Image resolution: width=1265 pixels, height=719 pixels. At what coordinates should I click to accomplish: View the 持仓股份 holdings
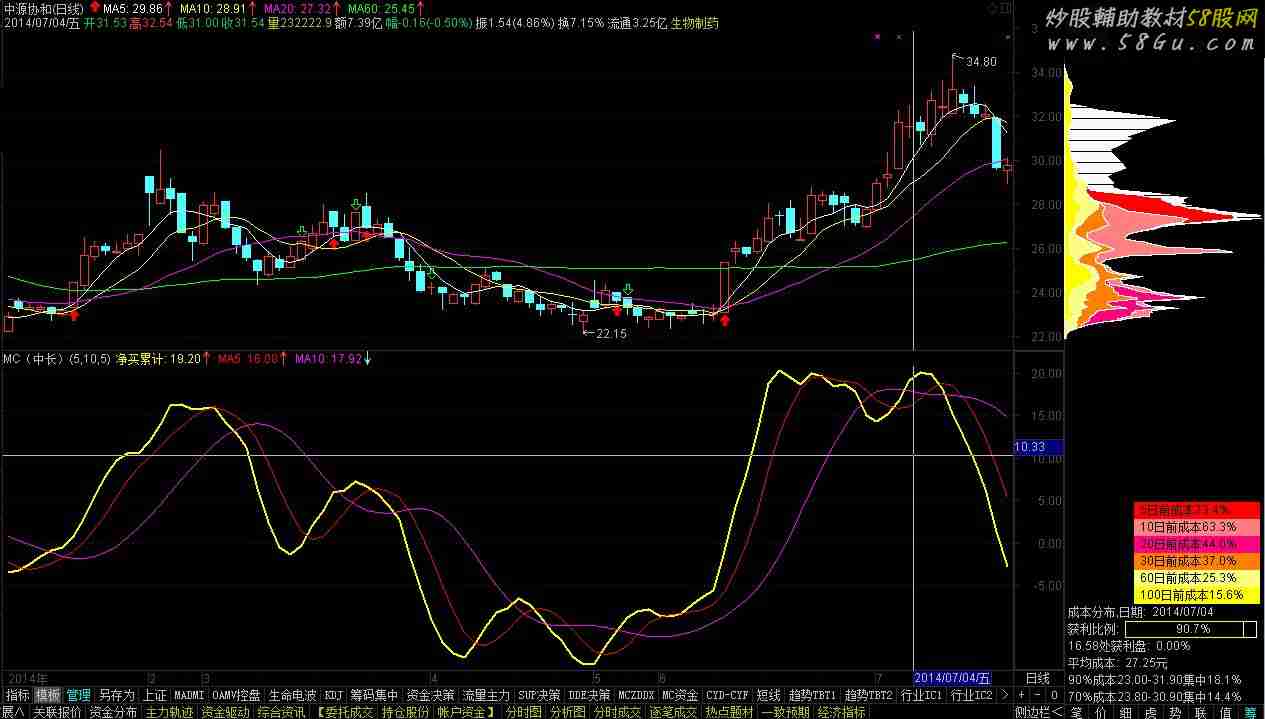tap(405, 712)
